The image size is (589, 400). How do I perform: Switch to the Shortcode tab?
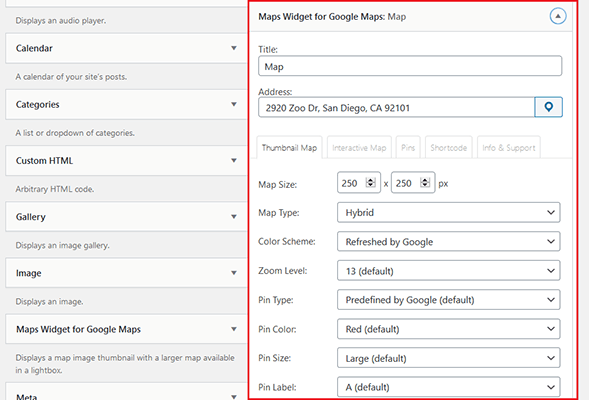click(449, 148)
